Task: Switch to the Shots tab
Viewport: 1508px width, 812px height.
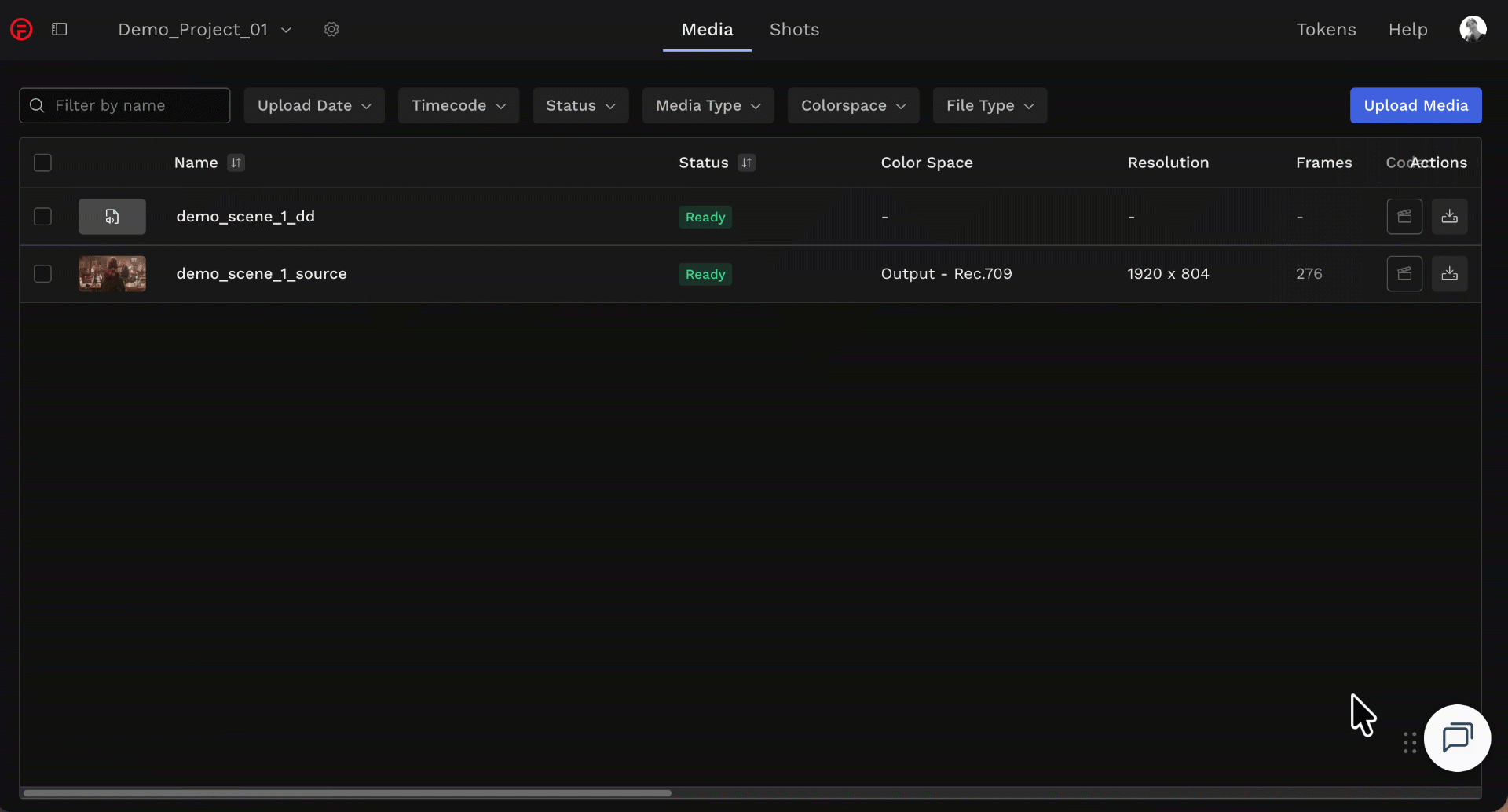Action: [x=794, y=30]
